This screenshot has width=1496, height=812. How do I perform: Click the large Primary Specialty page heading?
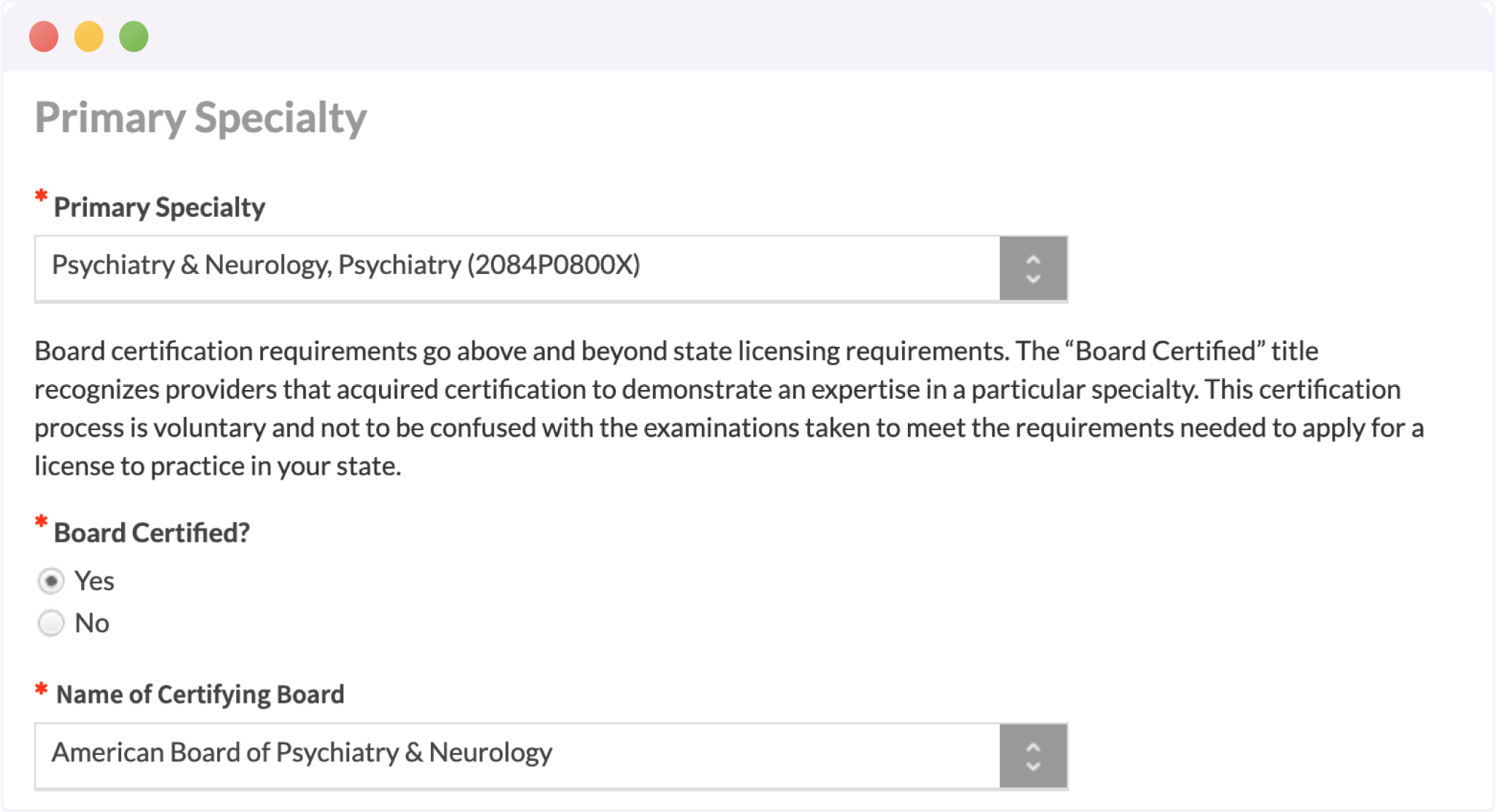201,118
